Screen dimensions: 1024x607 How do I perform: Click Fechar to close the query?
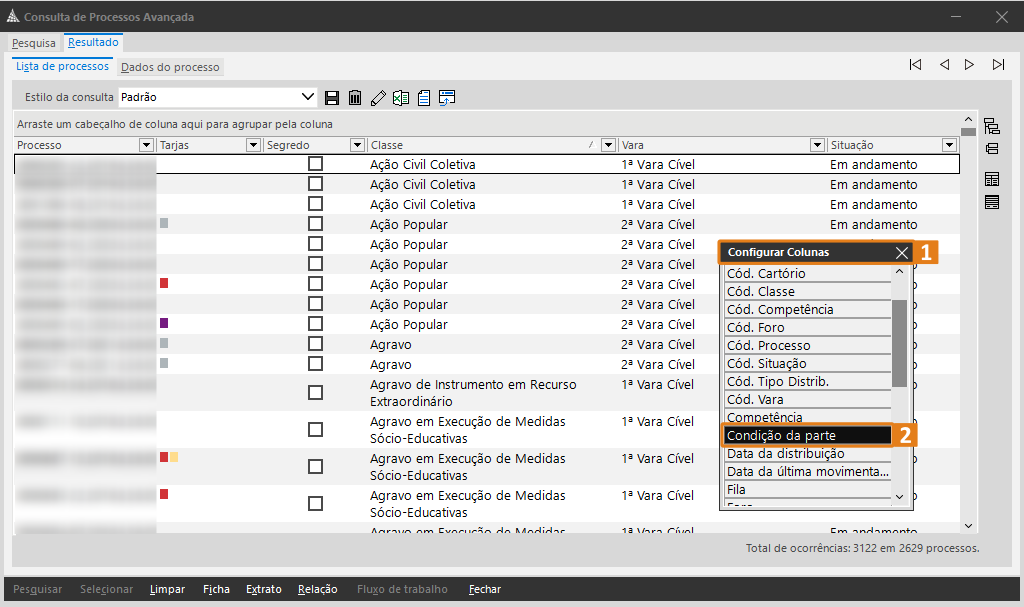coord(485,589)
